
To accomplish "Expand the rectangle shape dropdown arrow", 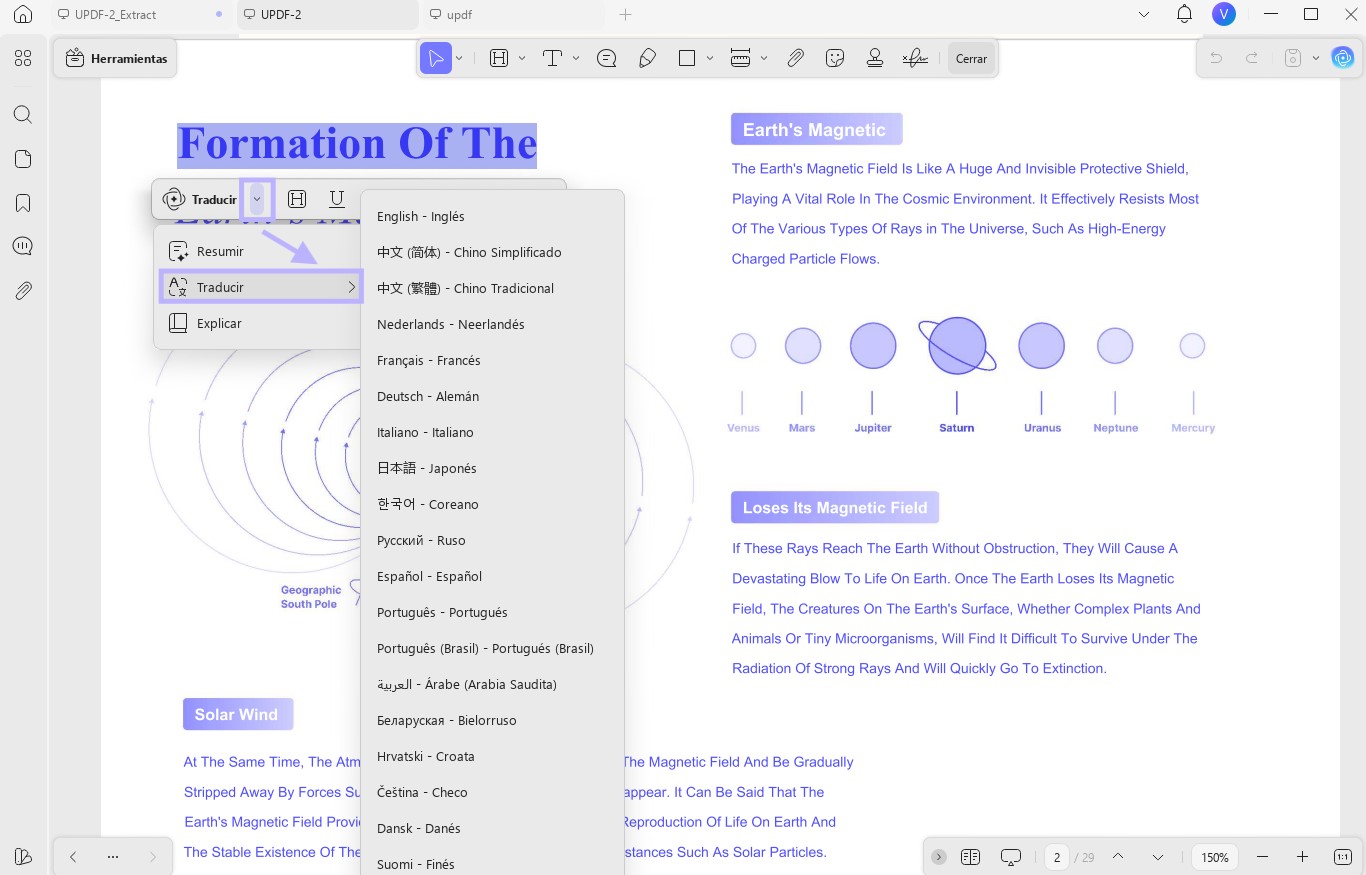I will [710, 58].
